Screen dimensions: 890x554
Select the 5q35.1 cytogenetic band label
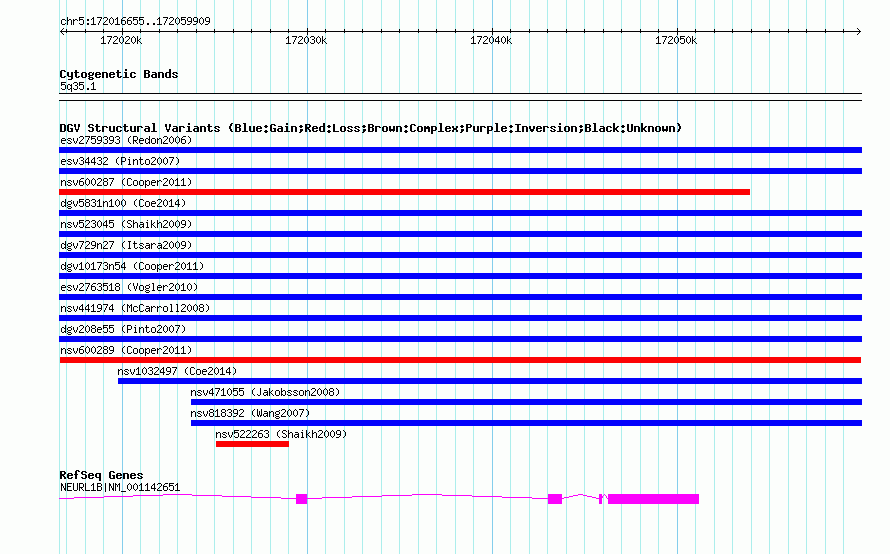point(78,86)
